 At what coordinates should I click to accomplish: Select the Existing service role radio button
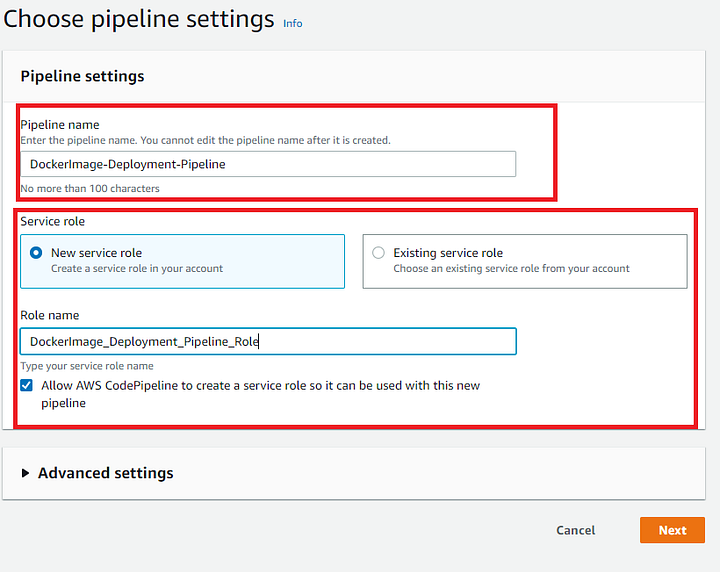pyautogui.click(x=378, y=253)
